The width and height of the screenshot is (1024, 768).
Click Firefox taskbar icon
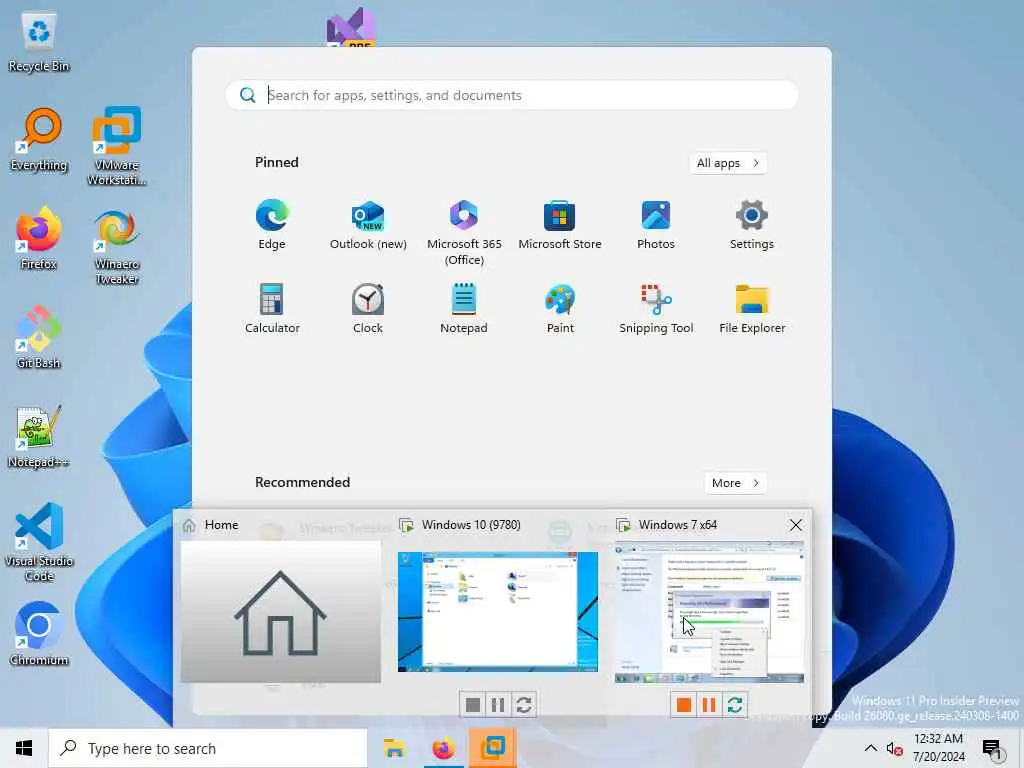pos(443,748)
